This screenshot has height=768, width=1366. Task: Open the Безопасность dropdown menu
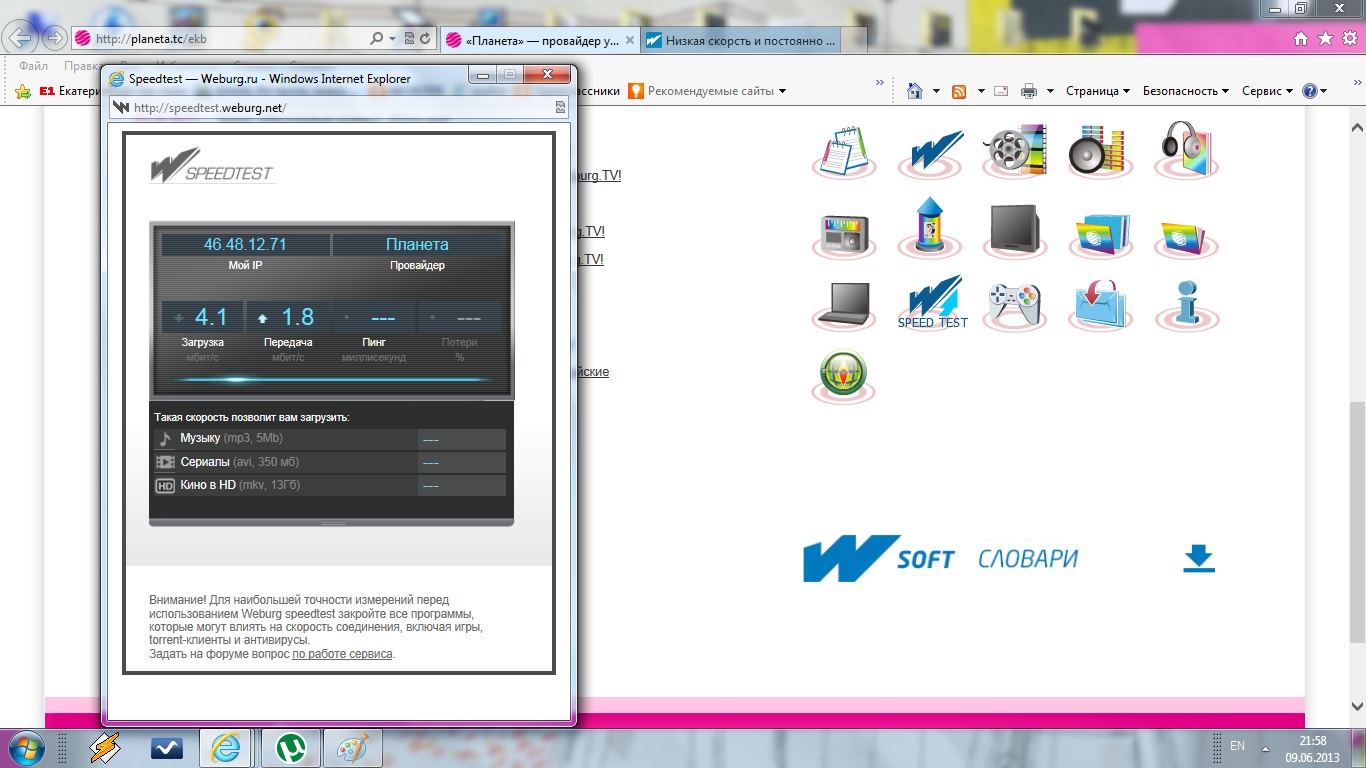coord(1186,91)
